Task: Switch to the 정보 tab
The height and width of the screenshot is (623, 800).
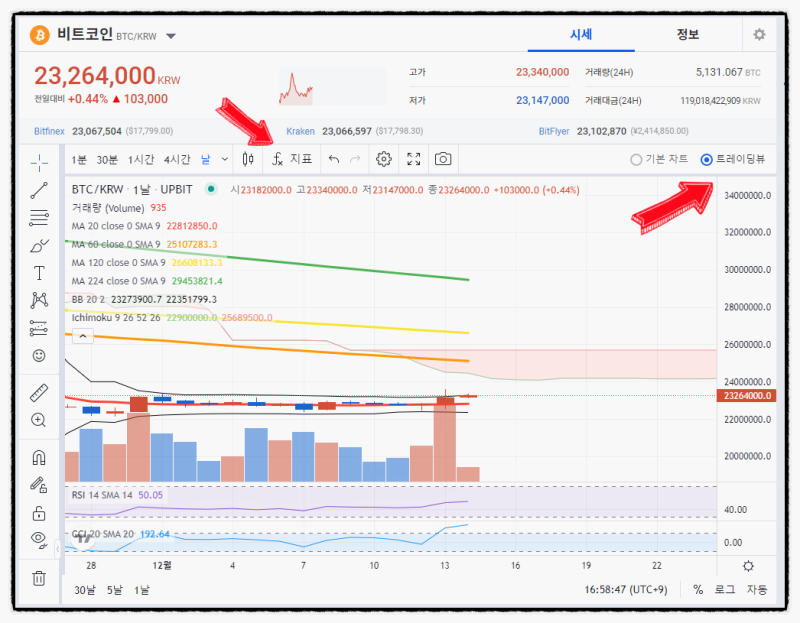Action: (687, 35)
